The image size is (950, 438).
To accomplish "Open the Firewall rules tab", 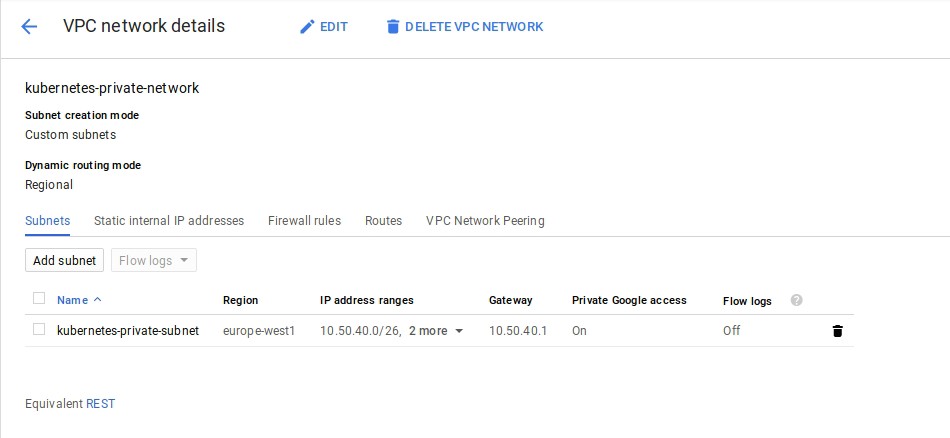I will click(x=304, y=221).
